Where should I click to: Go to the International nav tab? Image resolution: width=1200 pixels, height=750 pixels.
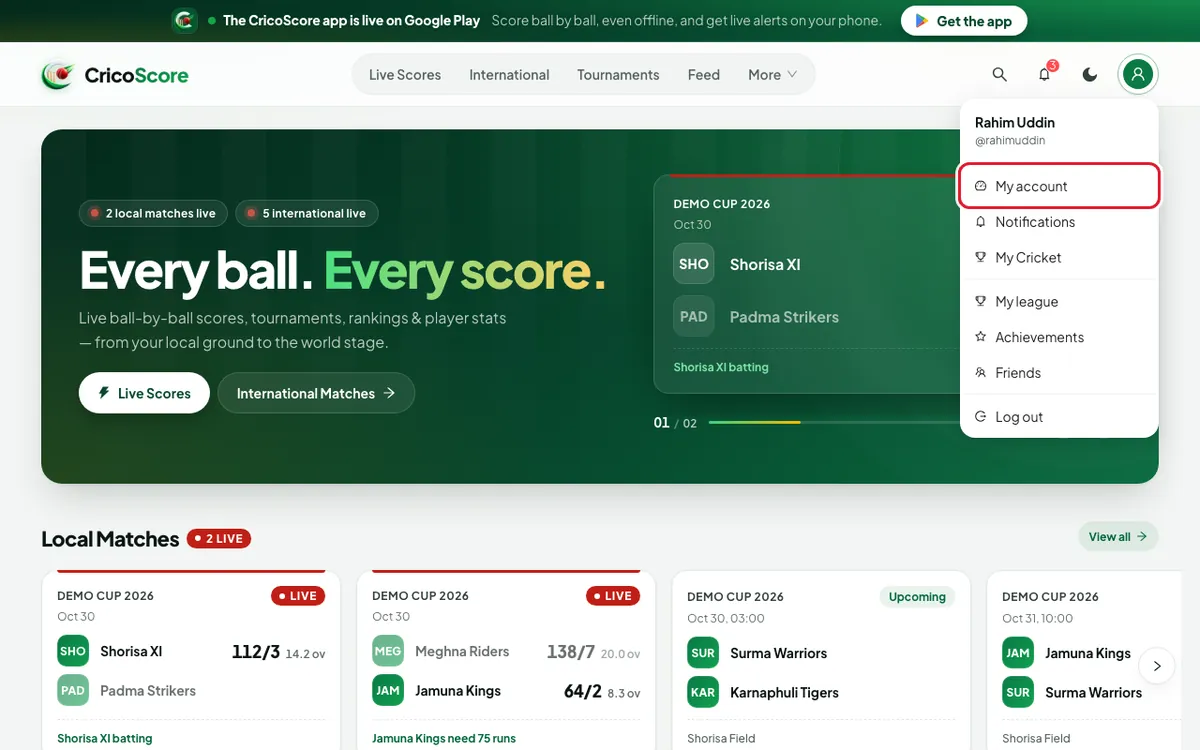point(509,75)
